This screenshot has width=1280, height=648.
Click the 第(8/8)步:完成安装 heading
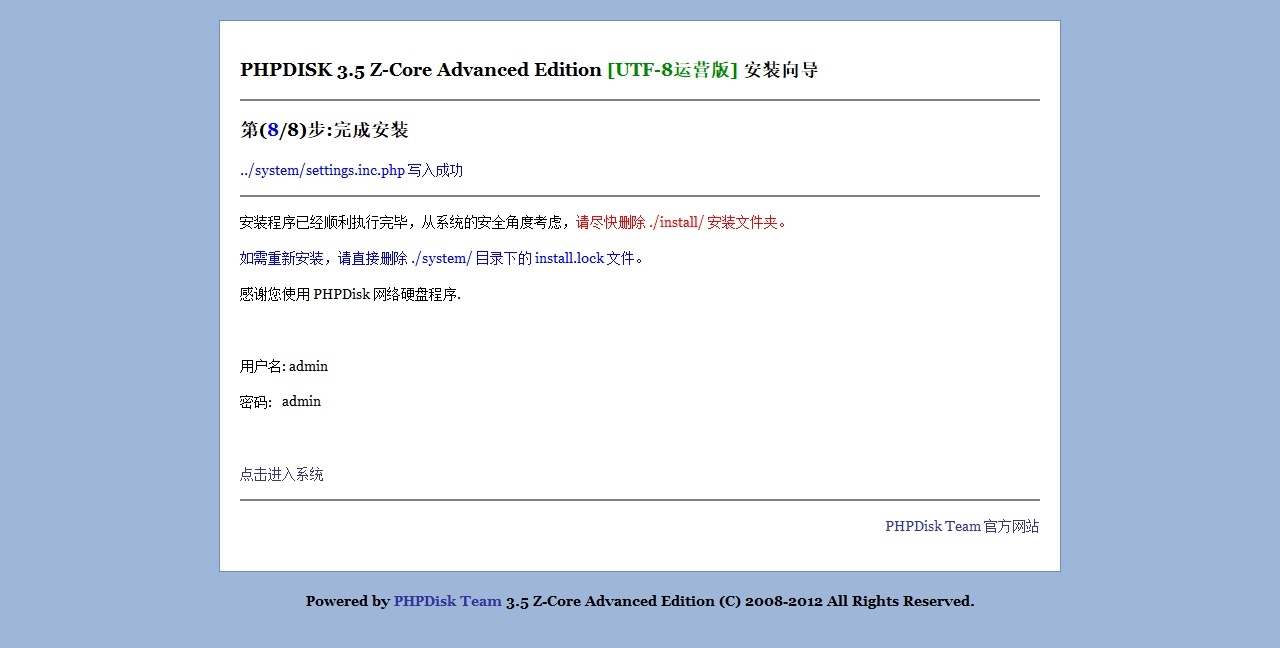(x=324, y=130)
